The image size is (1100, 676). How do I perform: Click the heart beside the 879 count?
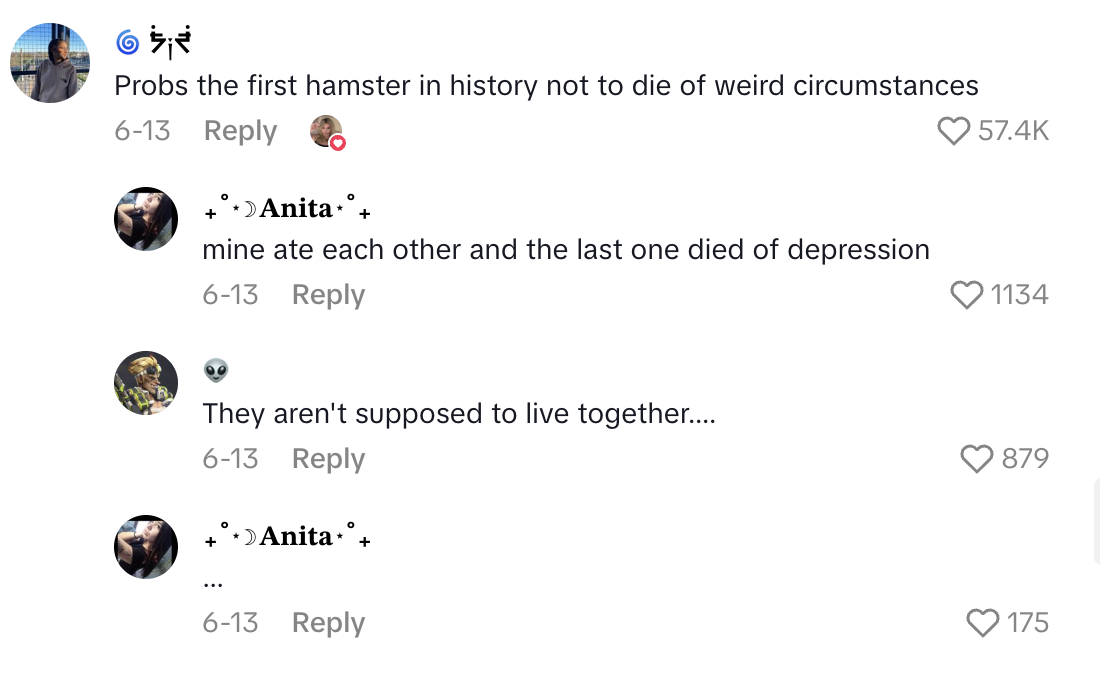(x=977, y=459)
